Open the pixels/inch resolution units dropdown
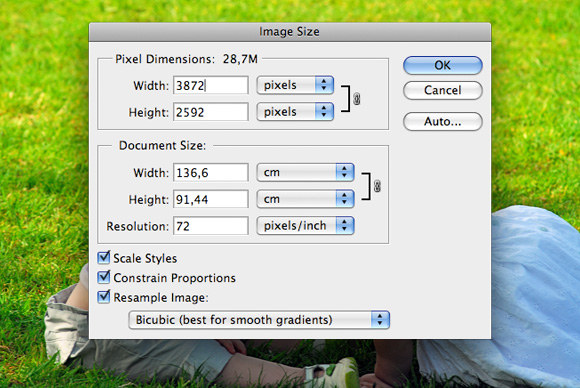The width and height of the screenshot is (580, 388). 306,226
